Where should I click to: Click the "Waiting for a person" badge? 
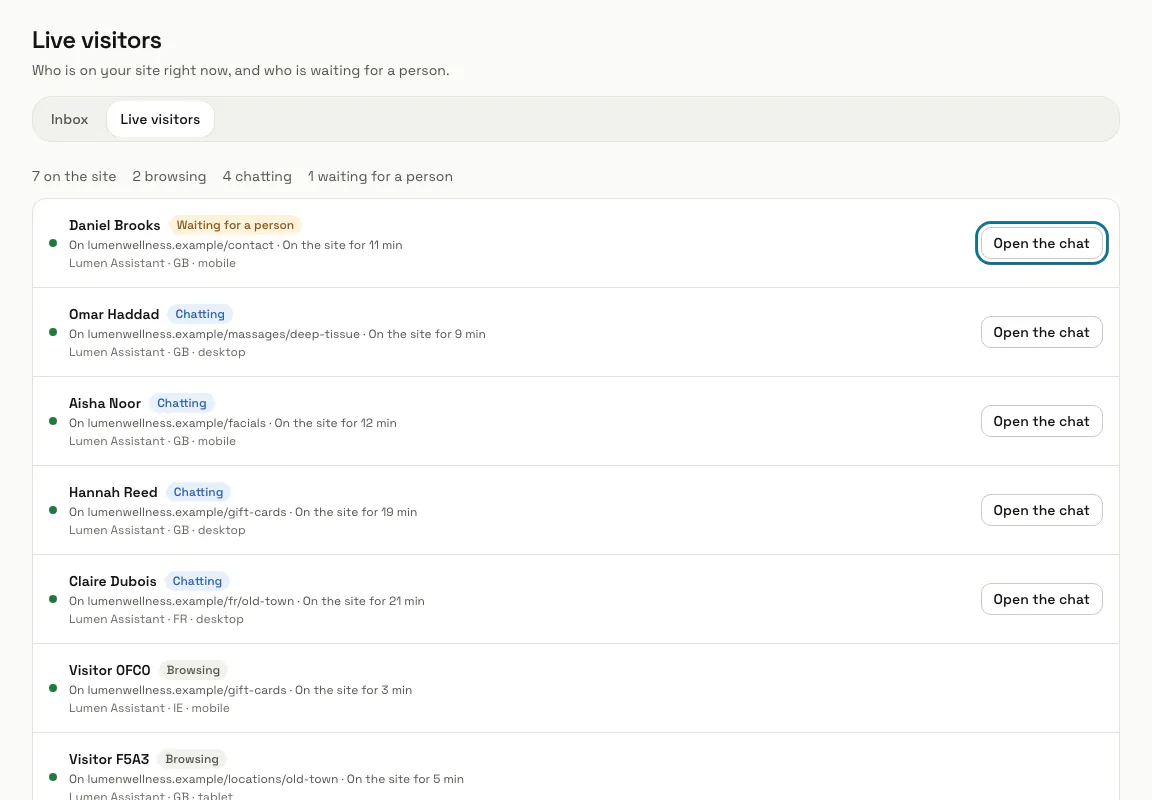[235, 225]
